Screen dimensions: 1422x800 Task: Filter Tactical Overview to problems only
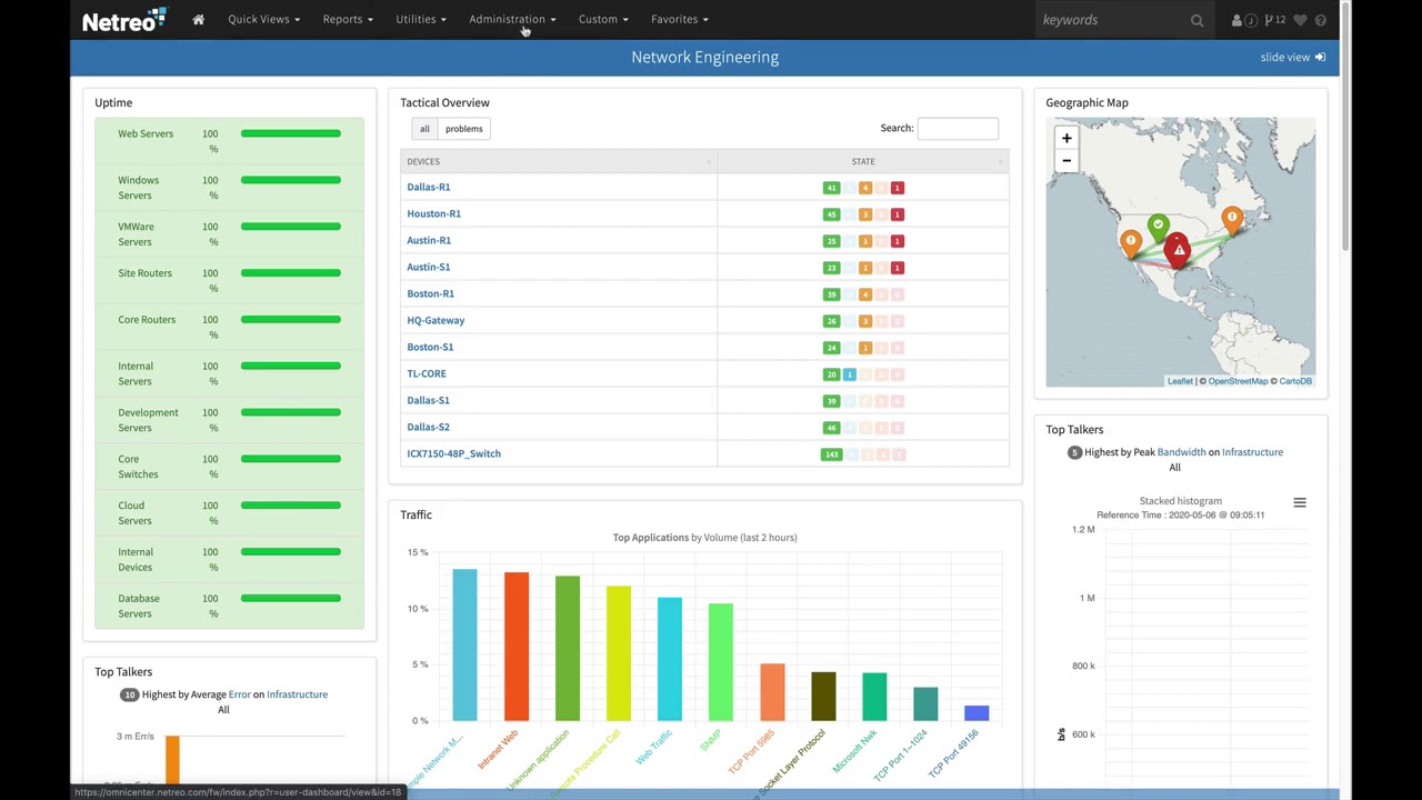[464, 129]
